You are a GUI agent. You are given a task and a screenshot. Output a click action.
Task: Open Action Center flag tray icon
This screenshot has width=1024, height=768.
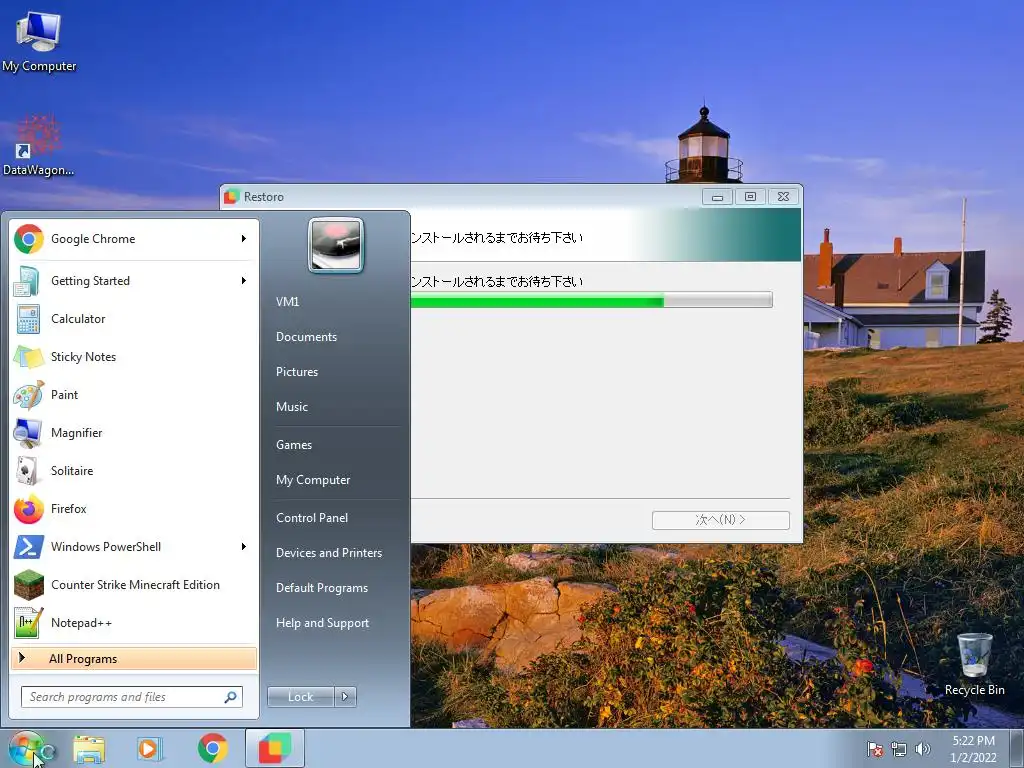(874, 749)
